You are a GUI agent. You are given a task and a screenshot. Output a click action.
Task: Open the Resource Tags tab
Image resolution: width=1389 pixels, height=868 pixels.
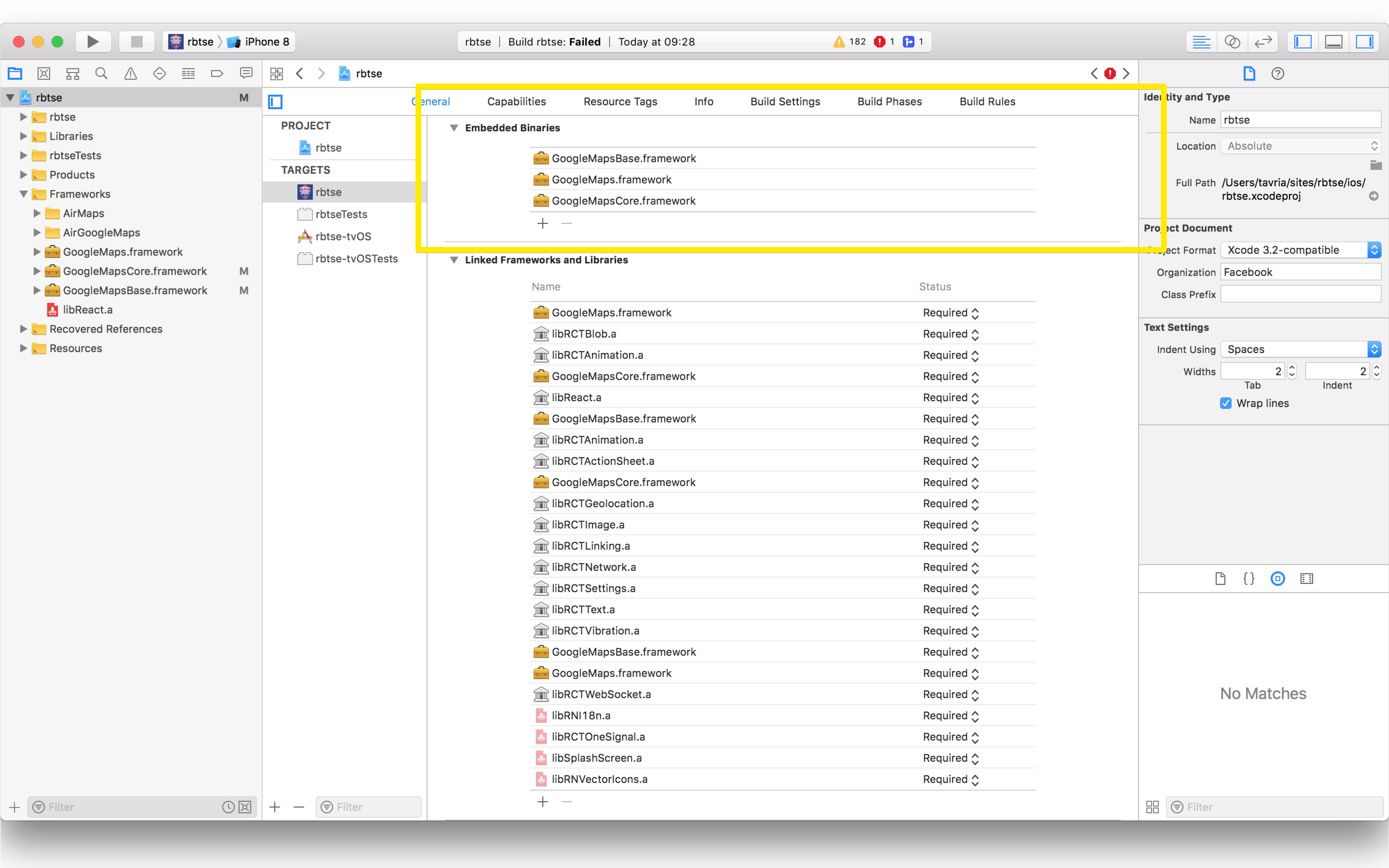click(x=620, y=102)
